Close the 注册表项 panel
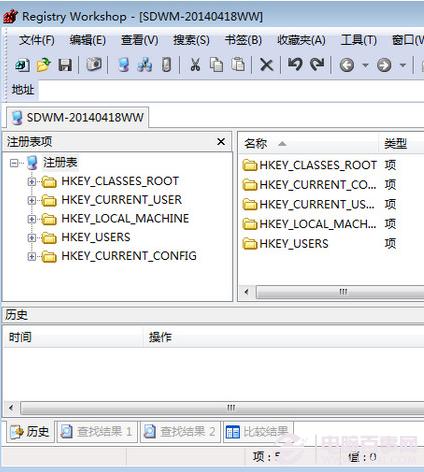Screen dimensions: 424x472 point(221,142)
